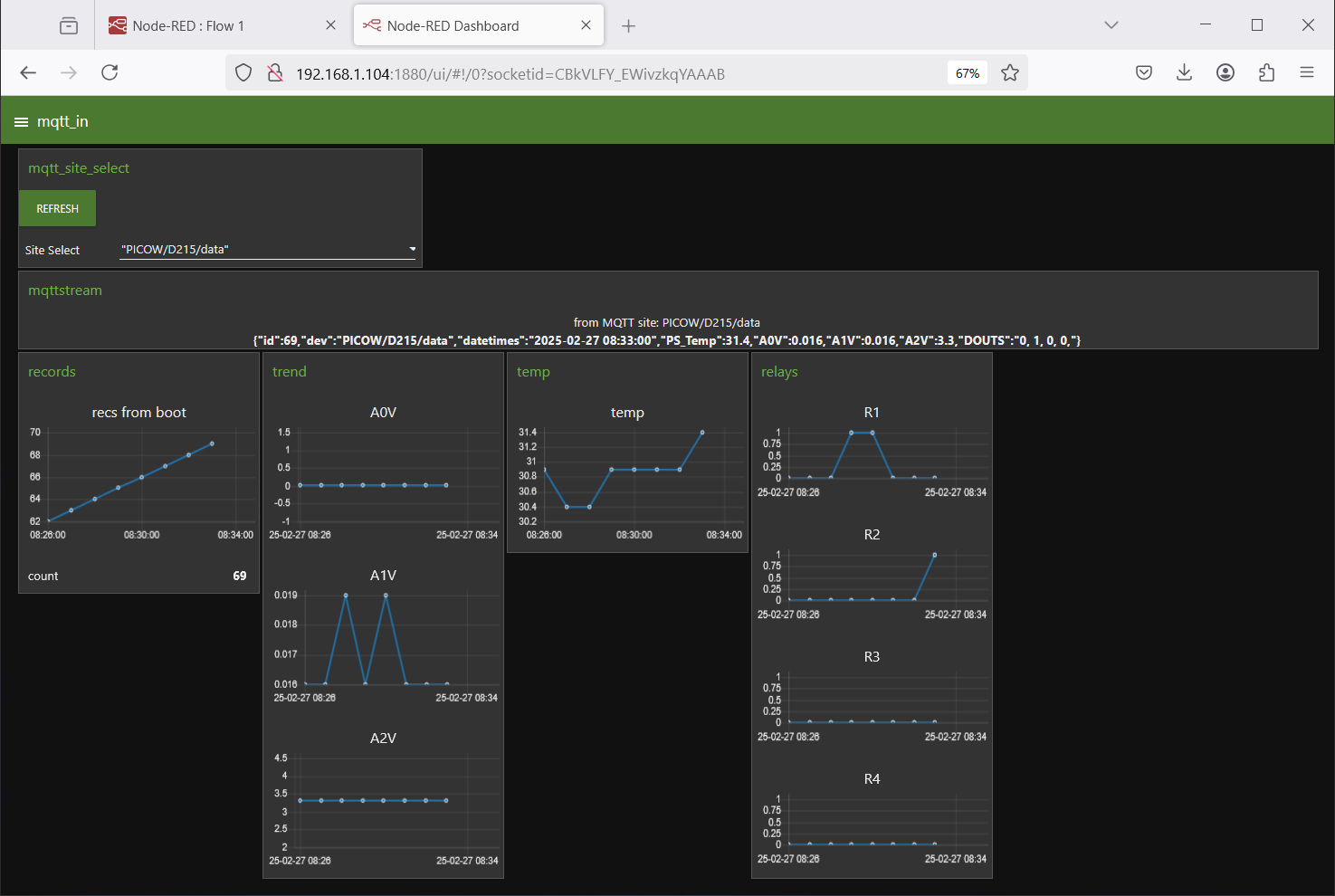Viewport: 1335px width, 896px height.
Task: Select the Node-RED Dashboard tab
Action: click(x=479, y=25)
